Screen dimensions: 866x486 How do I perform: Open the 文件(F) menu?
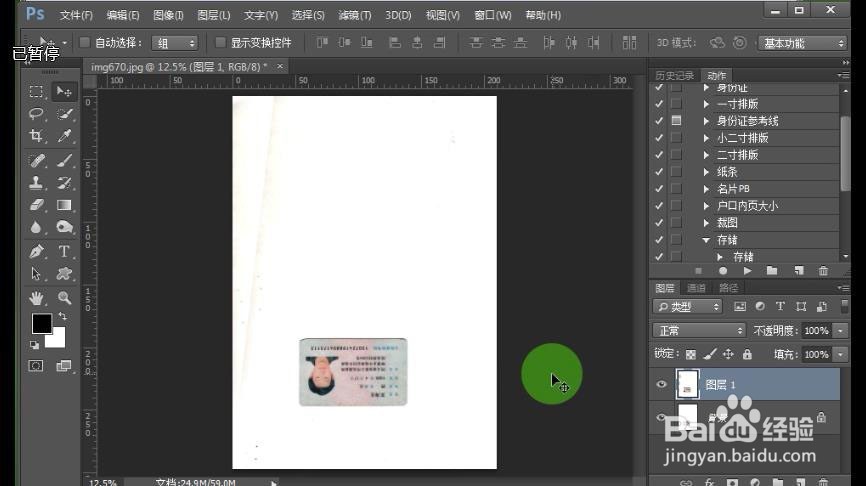click(x=76, y=15)
